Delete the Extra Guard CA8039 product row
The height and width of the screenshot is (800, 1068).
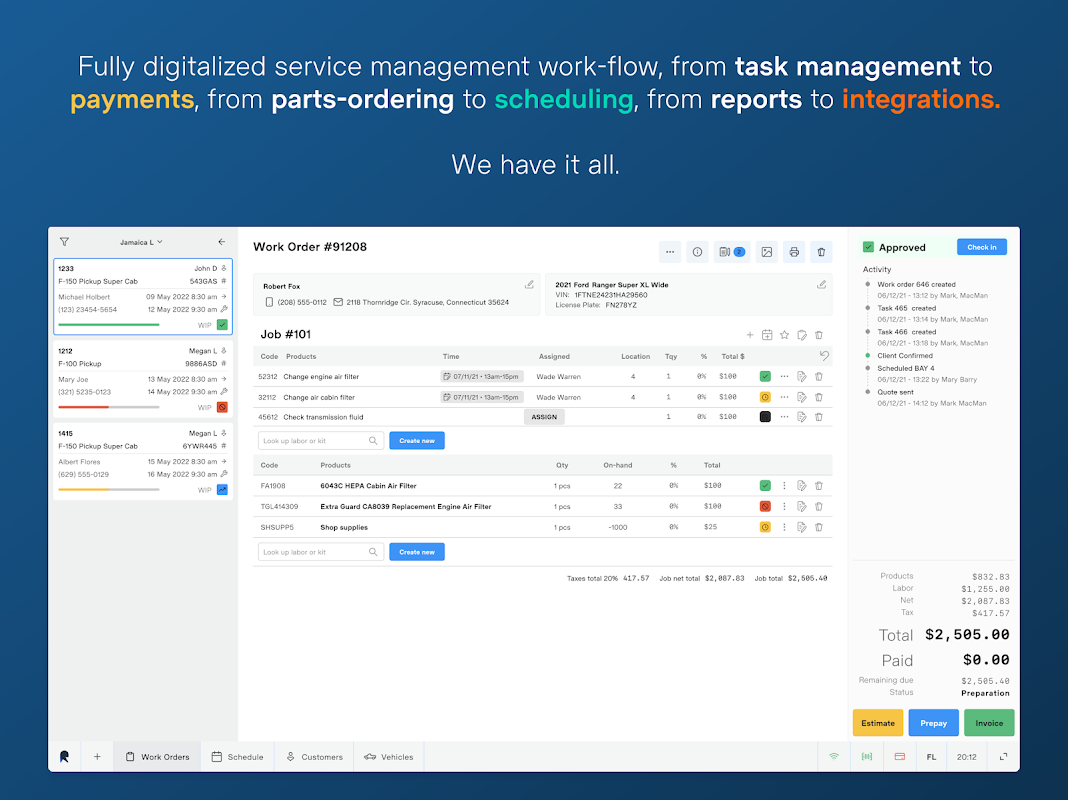[x=819, y=507]
